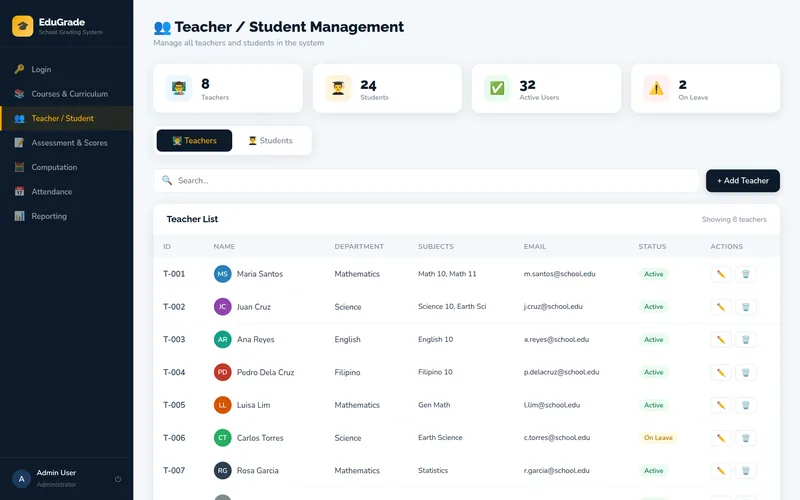Click the T-006 ID cell
This screenshot has height=500, width=800.
[174, 438]
